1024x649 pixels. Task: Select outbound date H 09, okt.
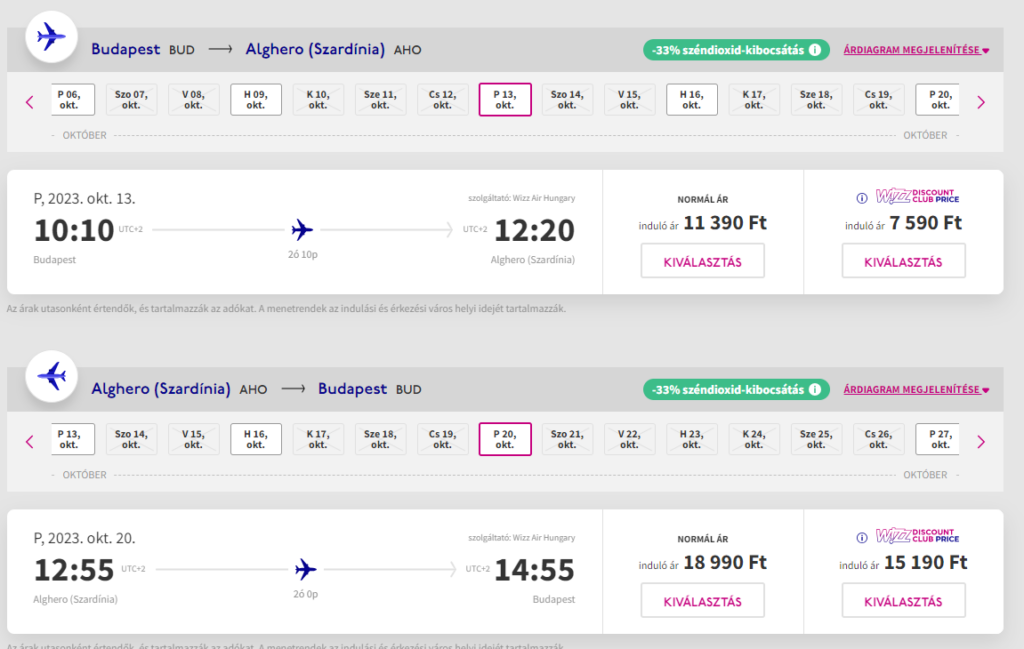[255, 99]
